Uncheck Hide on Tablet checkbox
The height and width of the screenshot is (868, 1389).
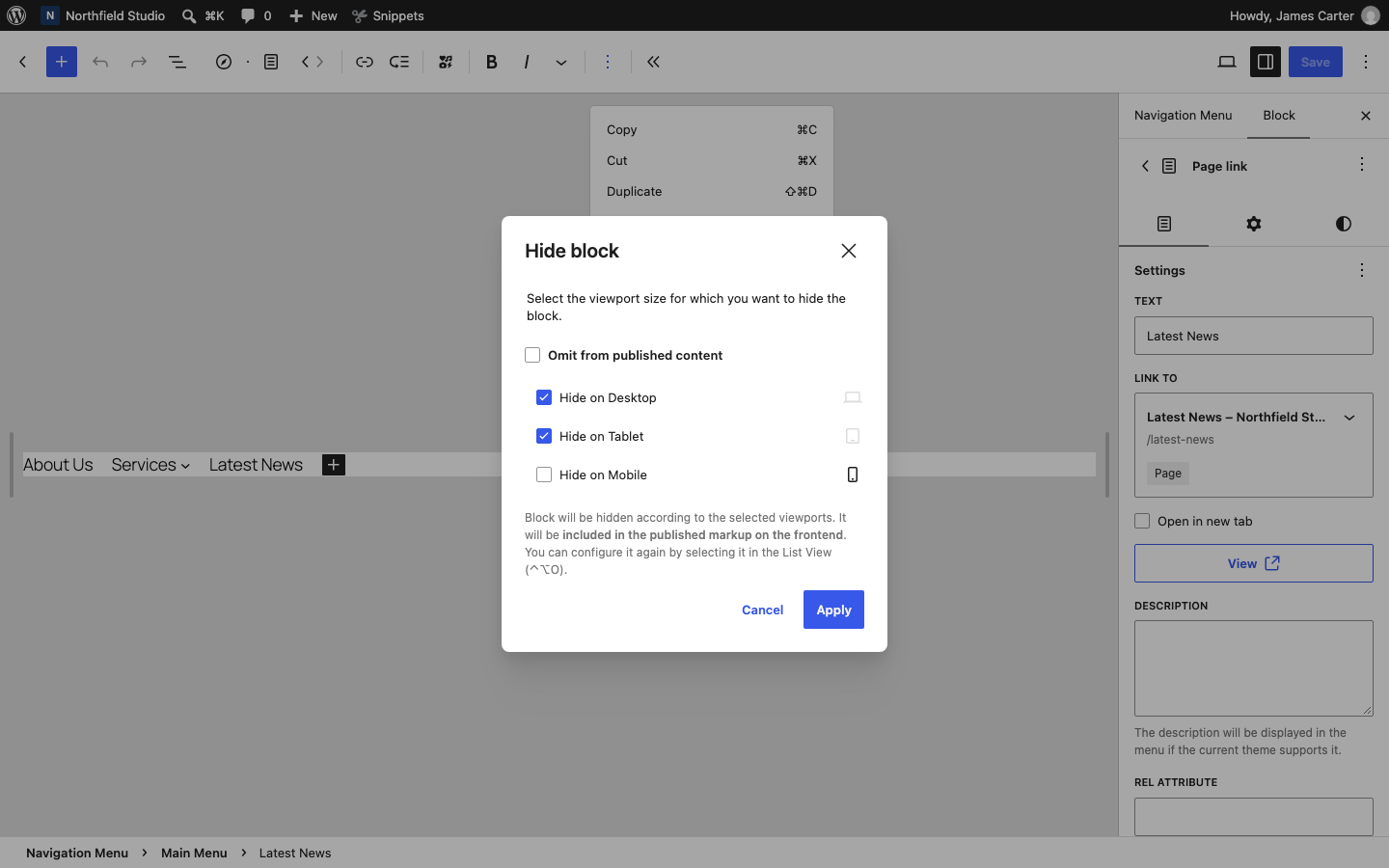click(544, 436)
